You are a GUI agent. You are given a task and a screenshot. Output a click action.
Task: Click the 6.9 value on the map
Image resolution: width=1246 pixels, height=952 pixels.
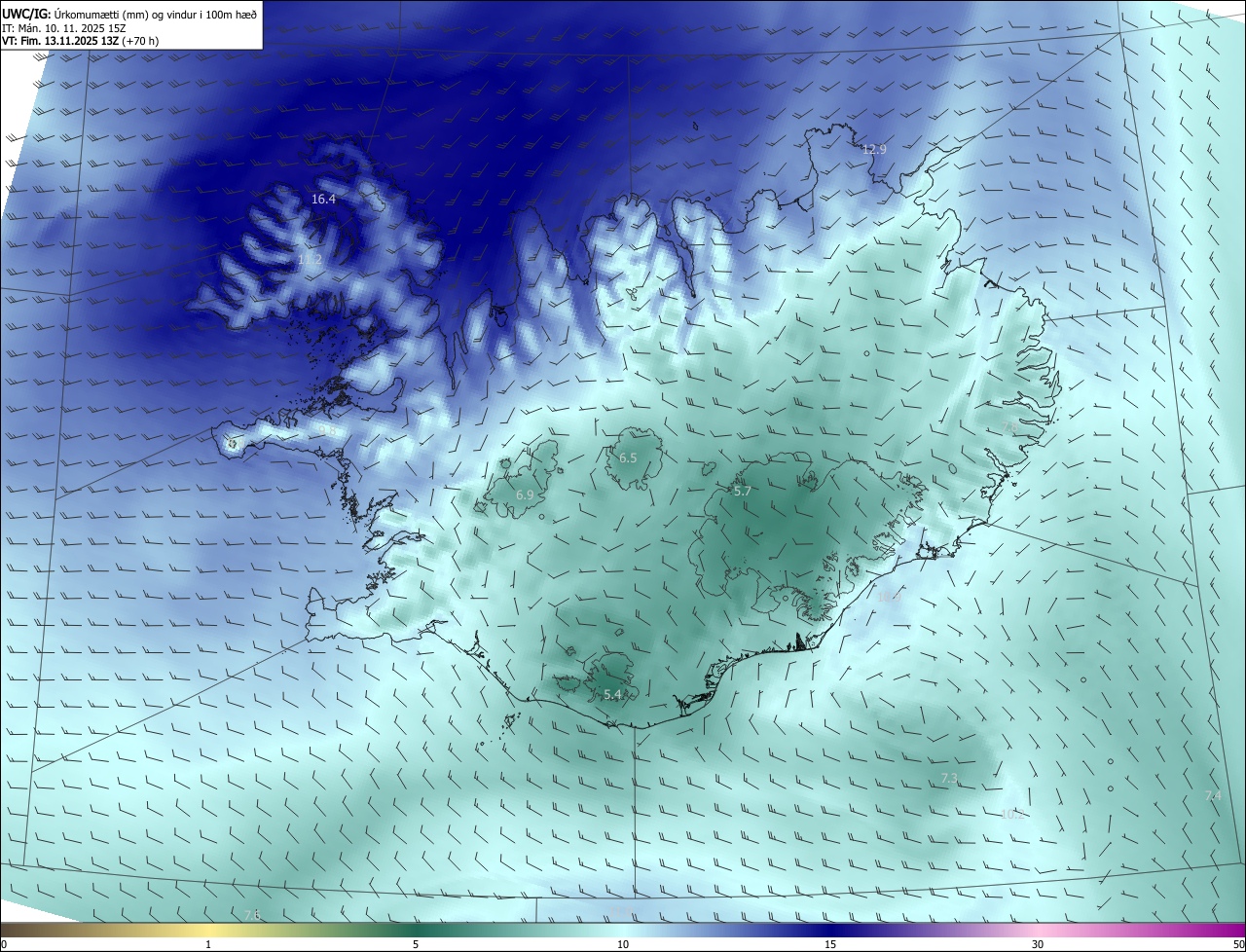click(x=525, y=495)
